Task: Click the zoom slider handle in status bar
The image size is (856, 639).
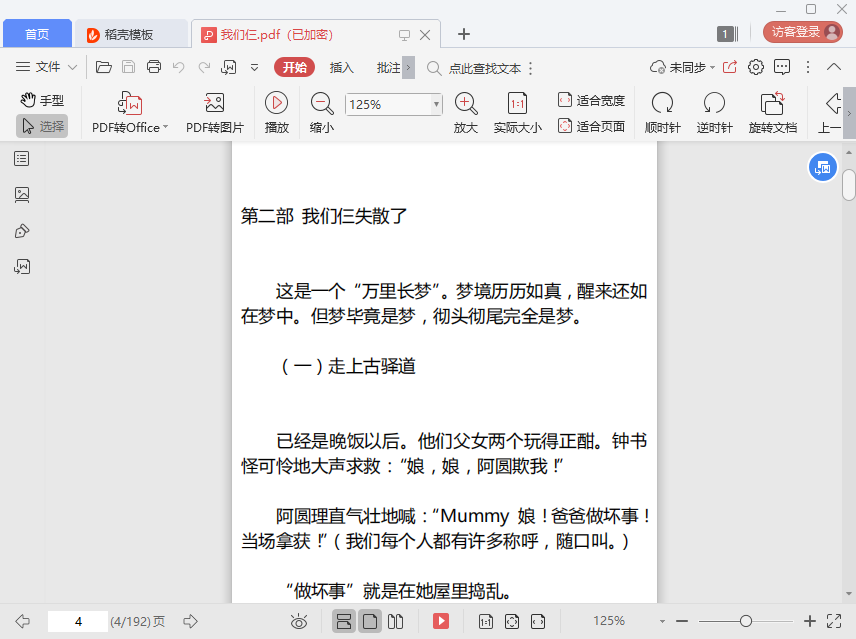Action: pos(746,621)
